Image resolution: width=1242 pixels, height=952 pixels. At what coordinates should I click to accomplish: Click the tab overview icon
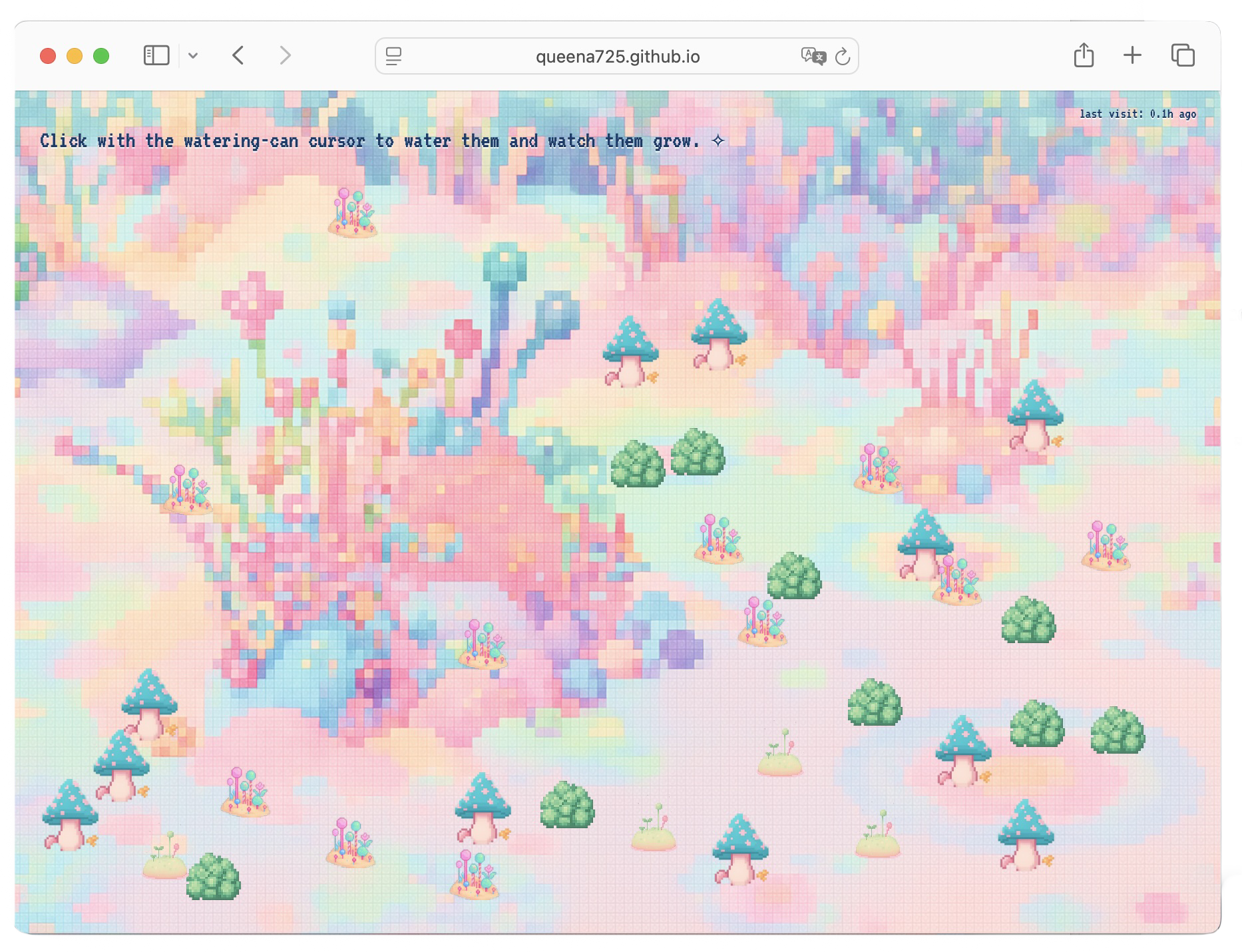(1182, 56)
